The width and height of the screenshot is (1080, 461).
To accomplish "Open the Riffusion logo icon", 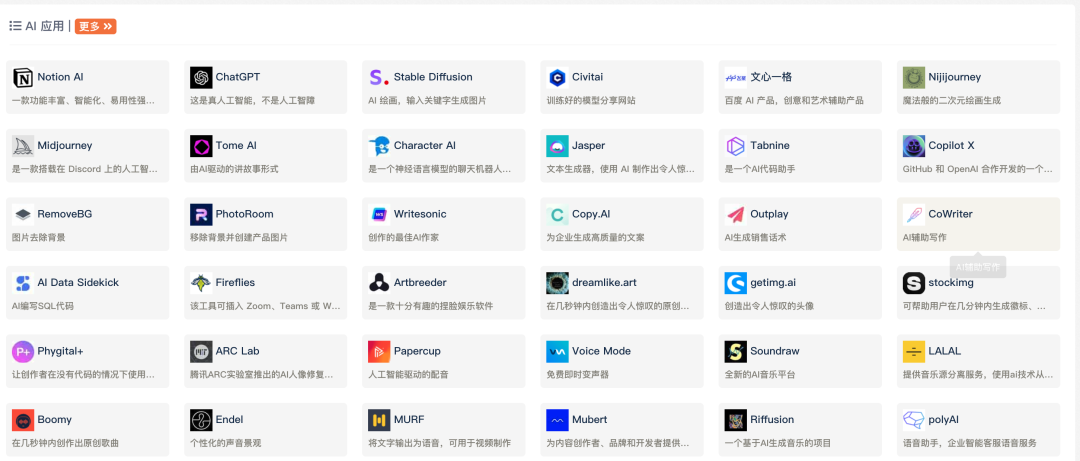I will [736, 420].
